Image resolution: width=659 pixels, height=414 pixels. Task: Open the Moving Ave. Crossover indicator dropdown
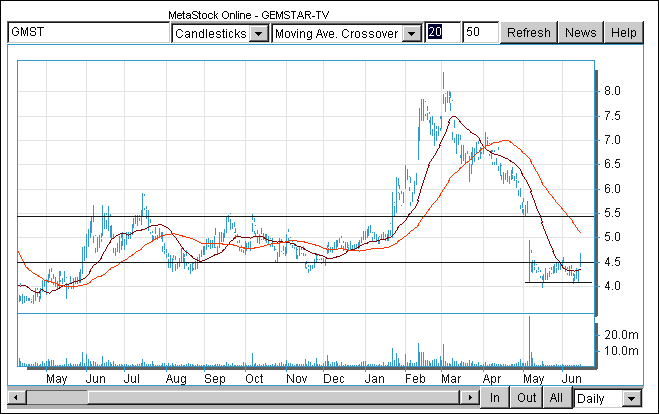pyautogui.click(x=347, y=33)
